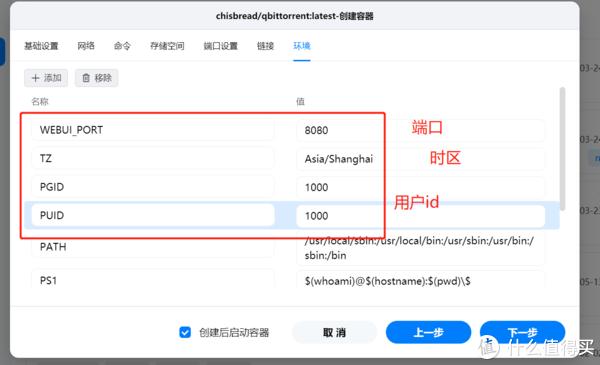This screenshot has height=365, width=600.
Task: Select the PGID name field
Action: tap(153, 187)
